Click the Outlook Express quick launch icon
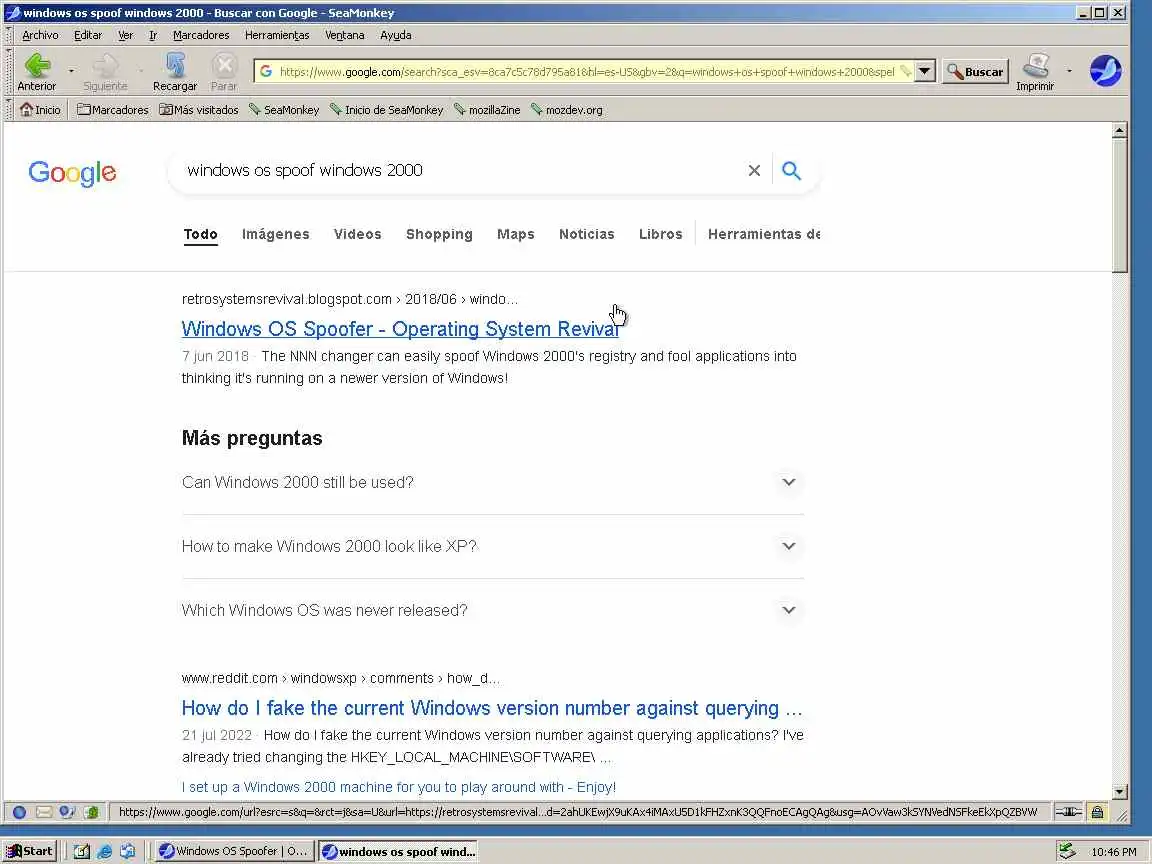1152x864 pixels. point(128,851)
